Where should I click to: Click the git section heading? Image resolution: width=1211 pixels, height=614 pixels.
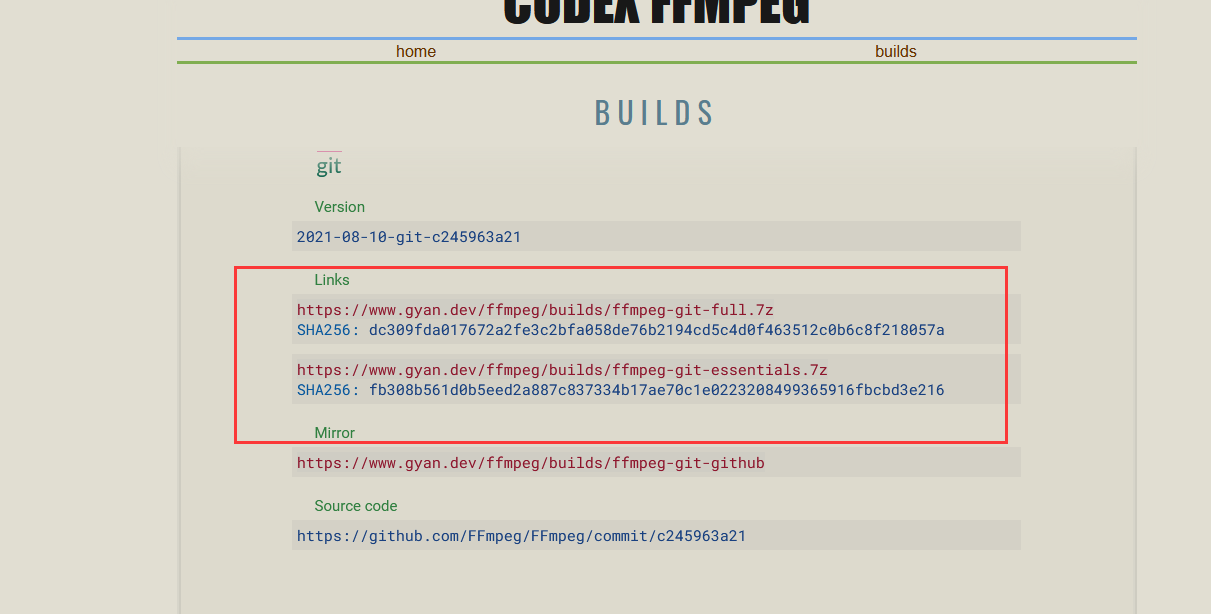point(329,167)
